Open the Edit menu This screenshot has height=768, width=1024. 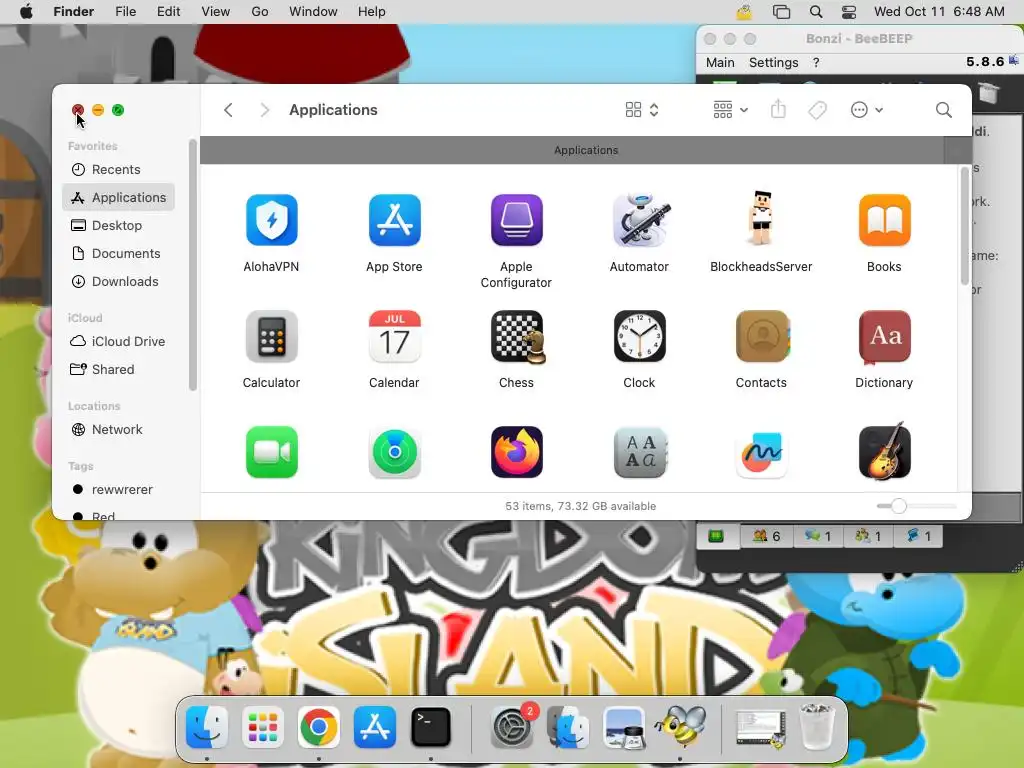coord(168,12)
